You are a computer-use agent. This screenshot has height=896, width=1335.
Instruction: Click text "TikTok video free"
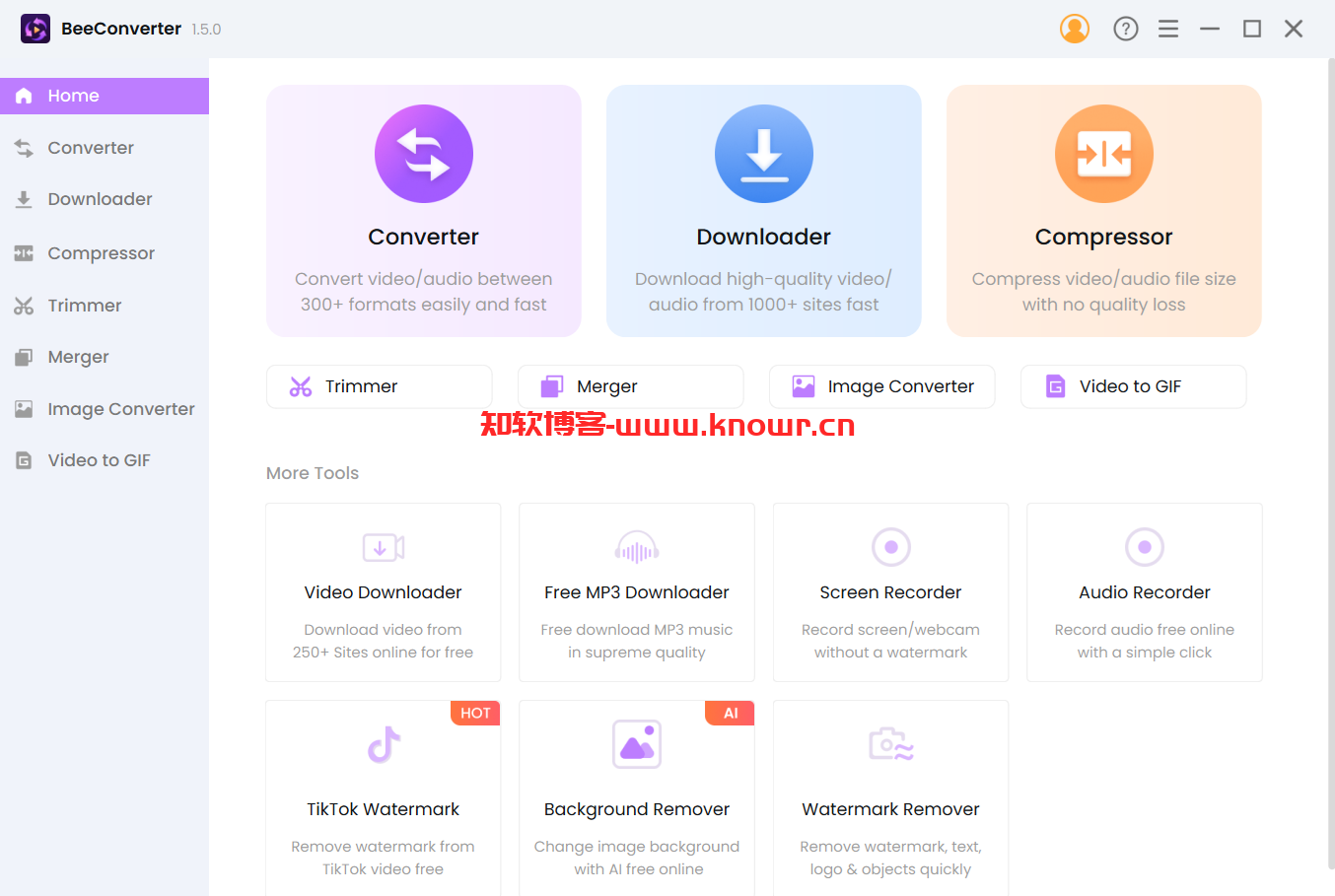pyautogui.click(x=384, y=869)
